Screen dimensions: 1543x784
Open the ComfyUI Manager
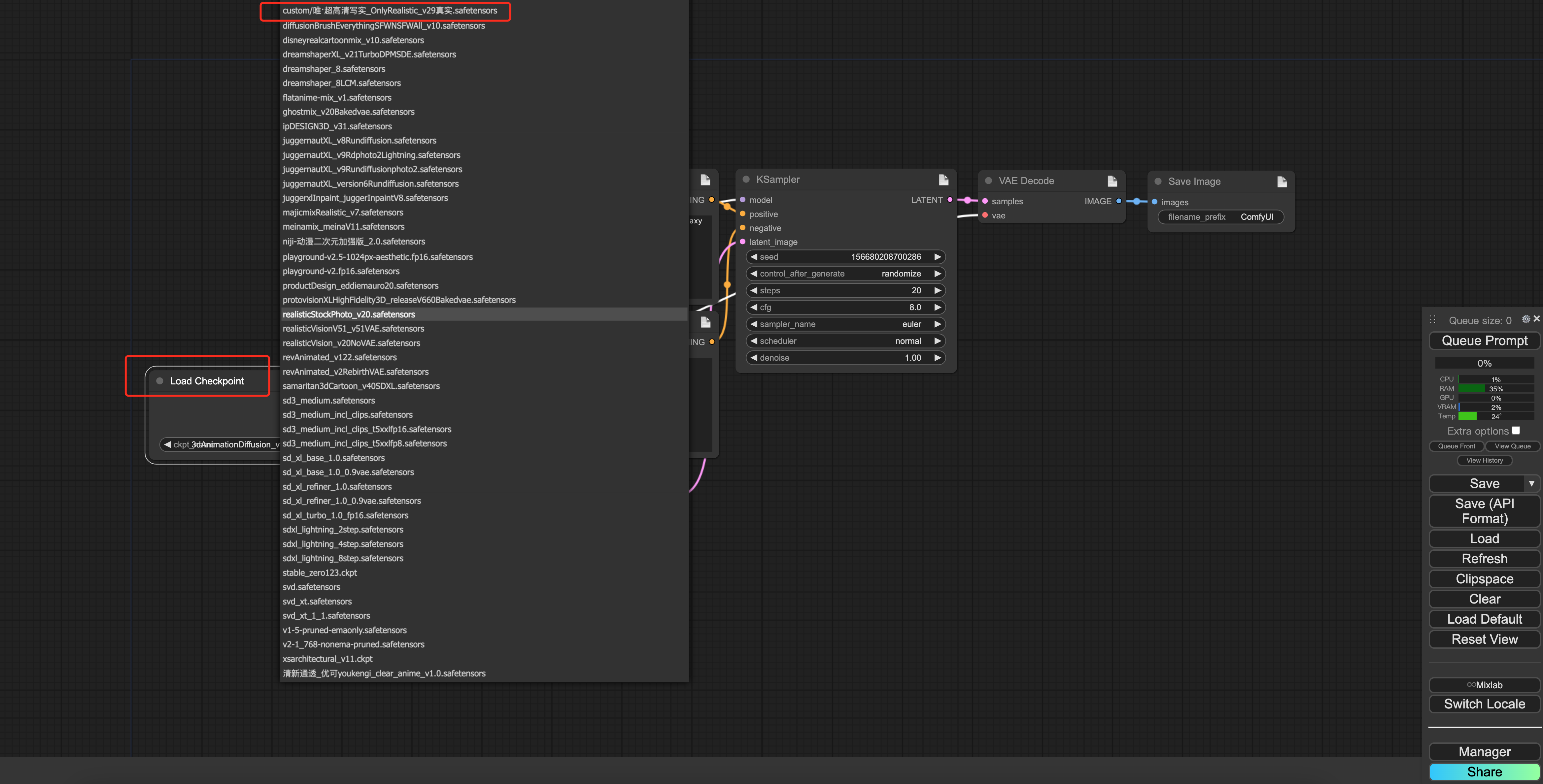click(x=1484, y=752)
